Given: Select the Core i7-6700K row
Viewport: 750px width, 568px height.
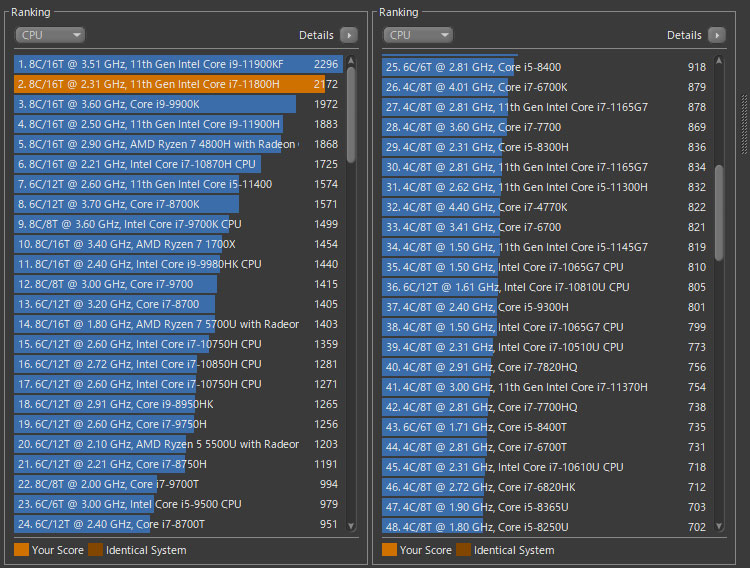Looking at the screenshot, I should click(x=546, y=87).
